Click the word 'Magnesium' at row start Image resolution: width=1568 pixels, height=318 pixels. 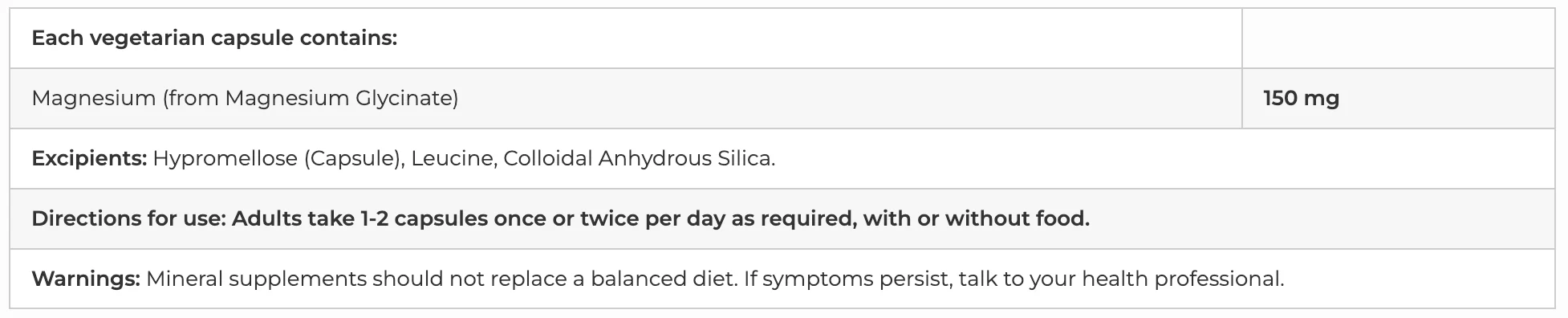click(x=93, y=98)
